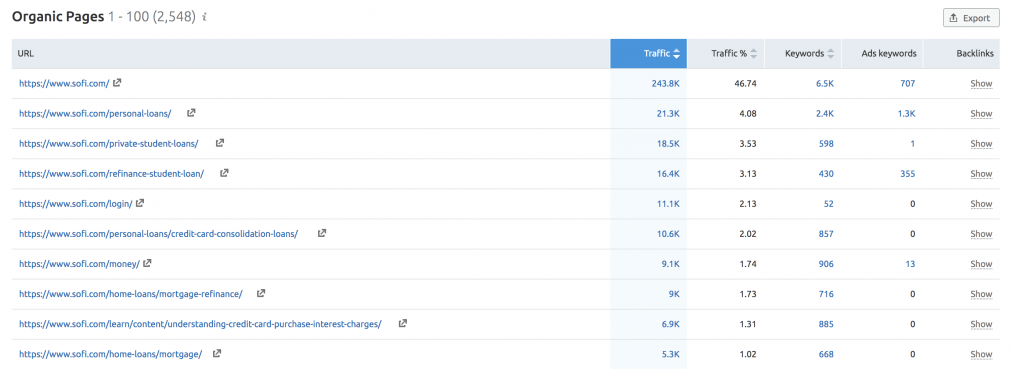The height and width of the screenshot is (369, 1010).
Task: Sort table by Traffic % column
Action: point(725,54)
